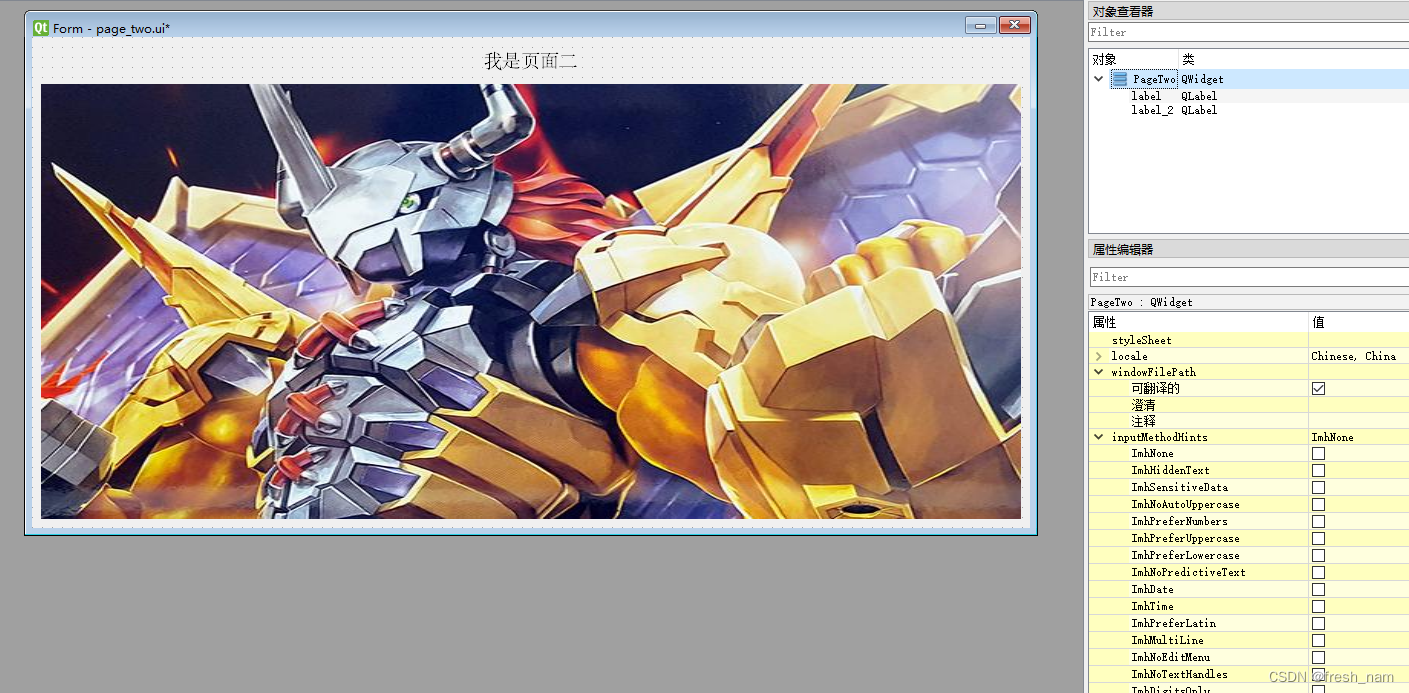Screen dimensions: 1409x693
Task: Toggle the ImhNoAutoUppercase checkbox
Action: (1318, 504)
